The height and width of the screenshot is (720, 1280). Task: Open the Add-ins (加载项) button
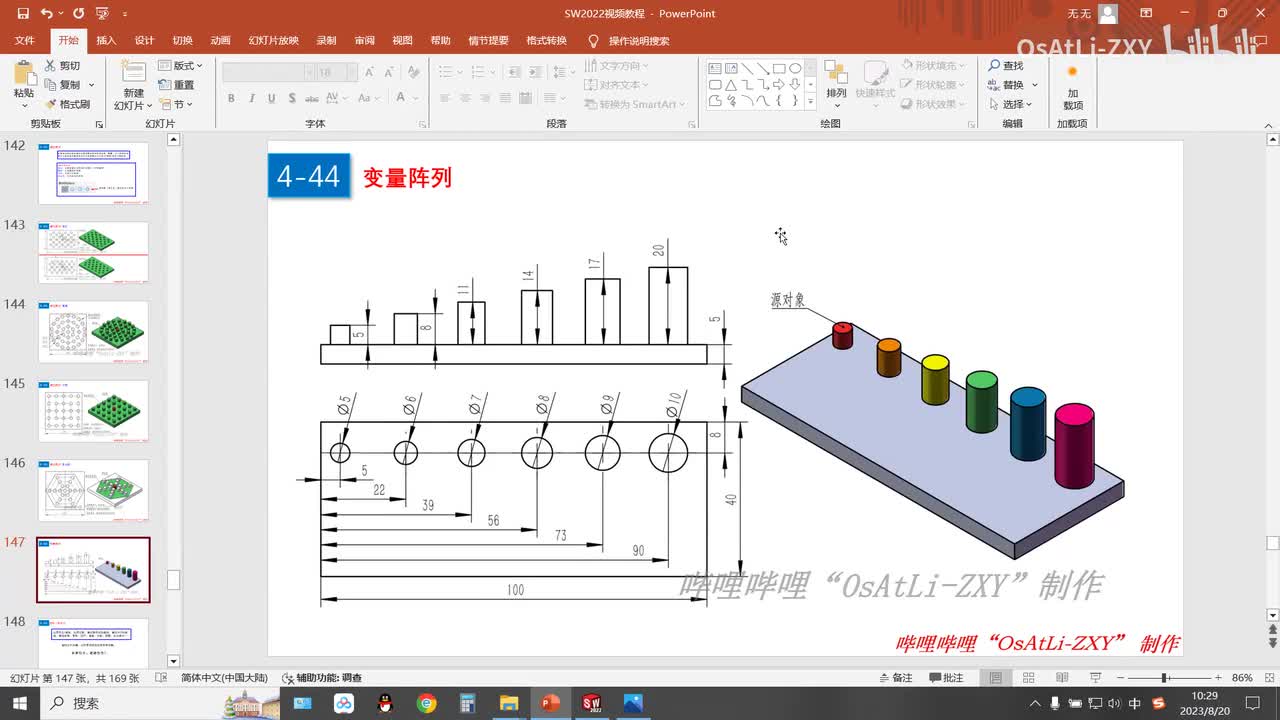1072,87
